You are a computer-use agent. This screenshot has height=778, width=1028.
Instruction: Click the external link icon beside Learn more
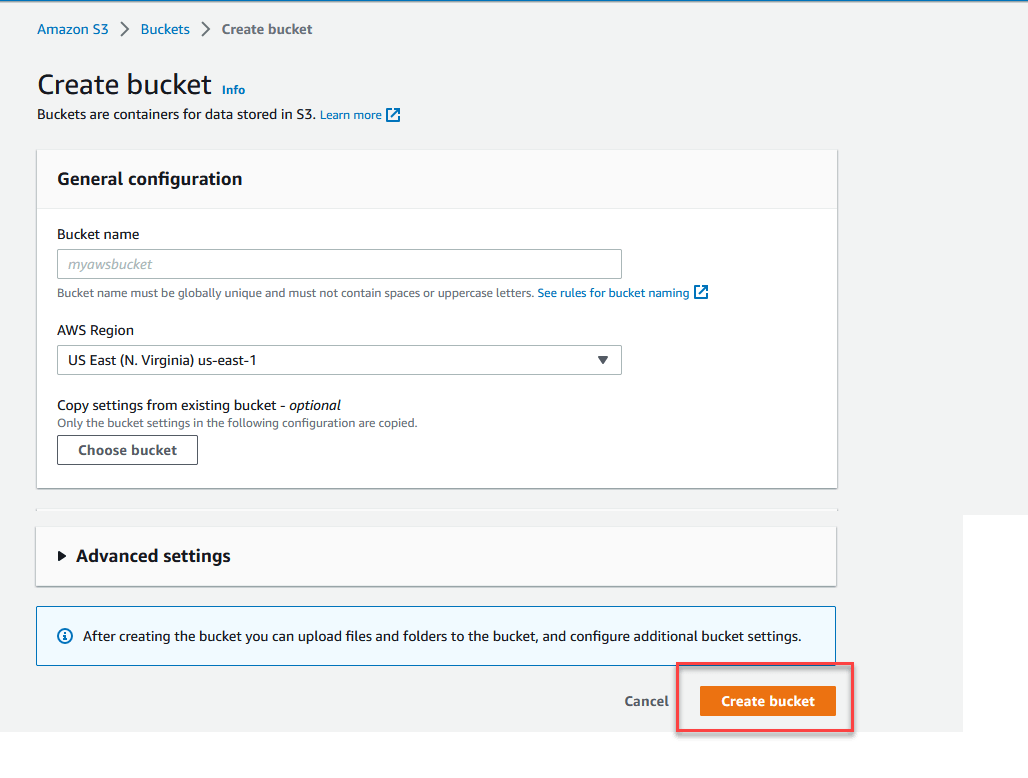[392, 114]
